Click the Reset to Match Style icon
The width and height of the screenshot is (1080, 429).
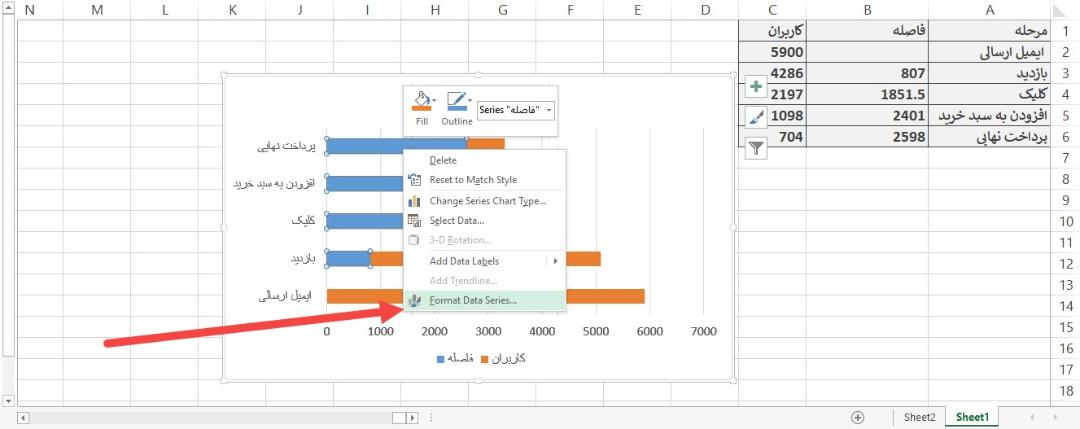[x=414, y=180]
